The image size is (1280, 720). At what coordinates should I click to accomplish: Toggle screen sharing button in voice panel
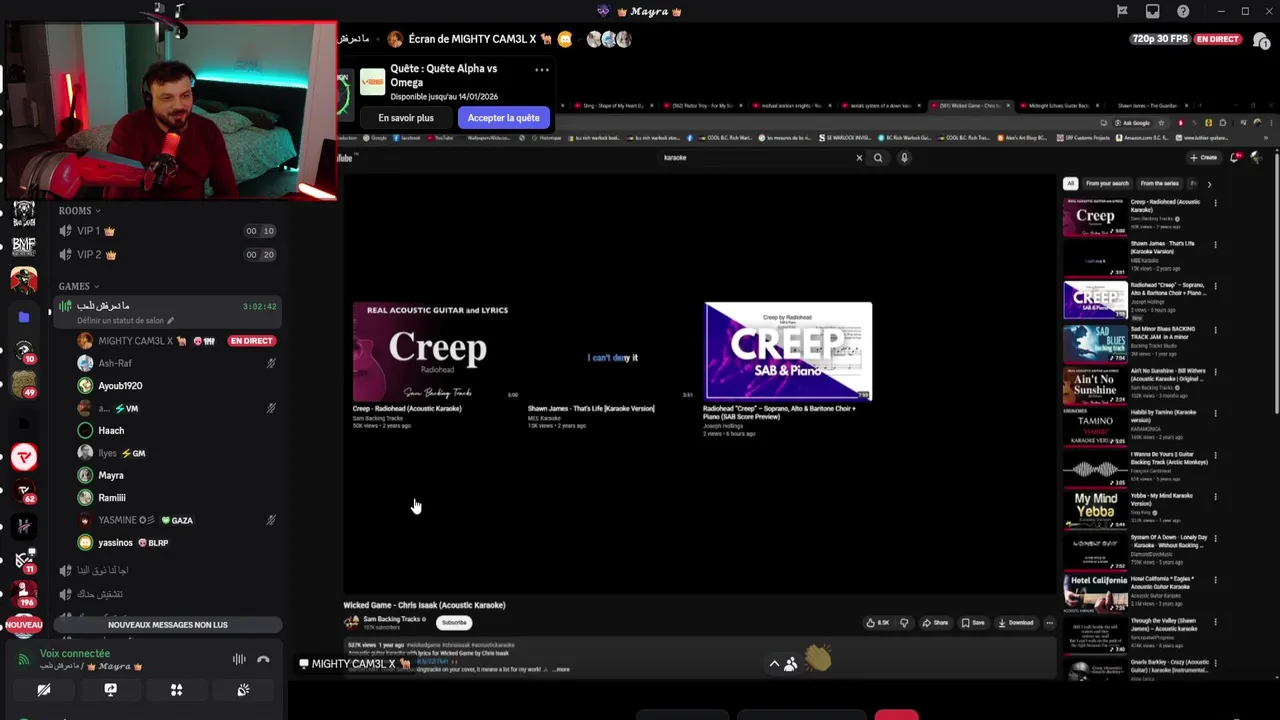click(110, 690)
